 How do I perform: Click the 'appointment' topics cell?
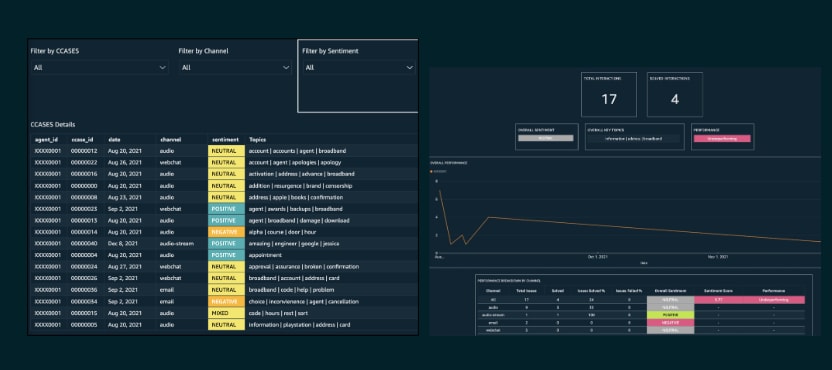point(266,255)
